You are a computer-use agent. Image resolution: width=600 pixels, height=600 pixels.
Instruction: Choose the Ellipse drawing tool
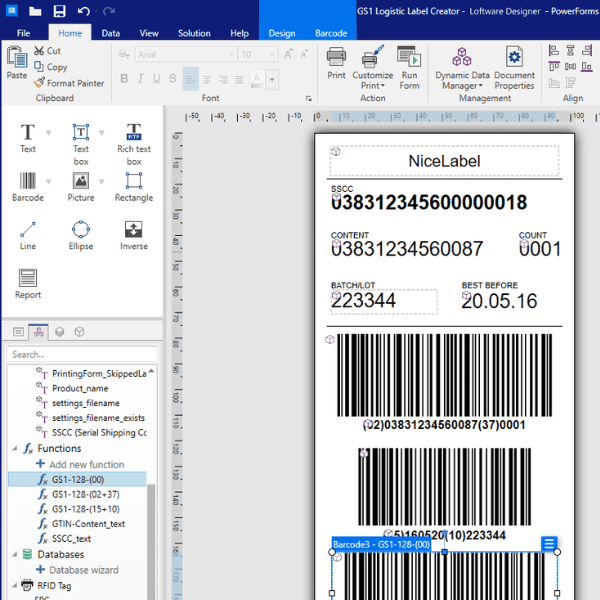(x=81, y=235)
